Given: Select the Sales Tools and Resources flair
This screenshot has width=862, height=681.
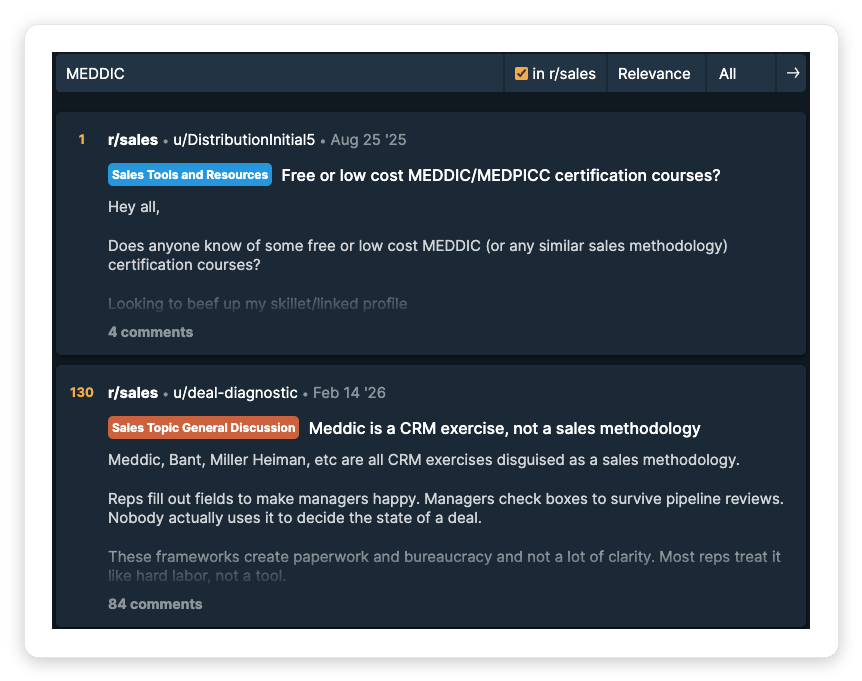Looking at the screenshot, I should click(x=190, y=175).
